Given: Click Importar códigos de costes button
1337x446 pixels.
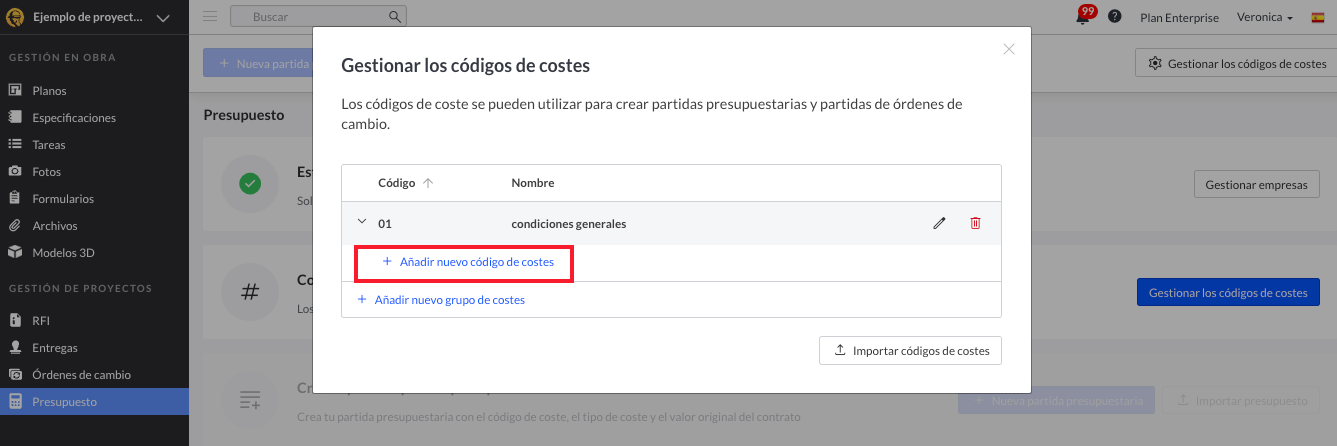Looking at the screenshot, I should pyautogui.click(x=910, y=351).
